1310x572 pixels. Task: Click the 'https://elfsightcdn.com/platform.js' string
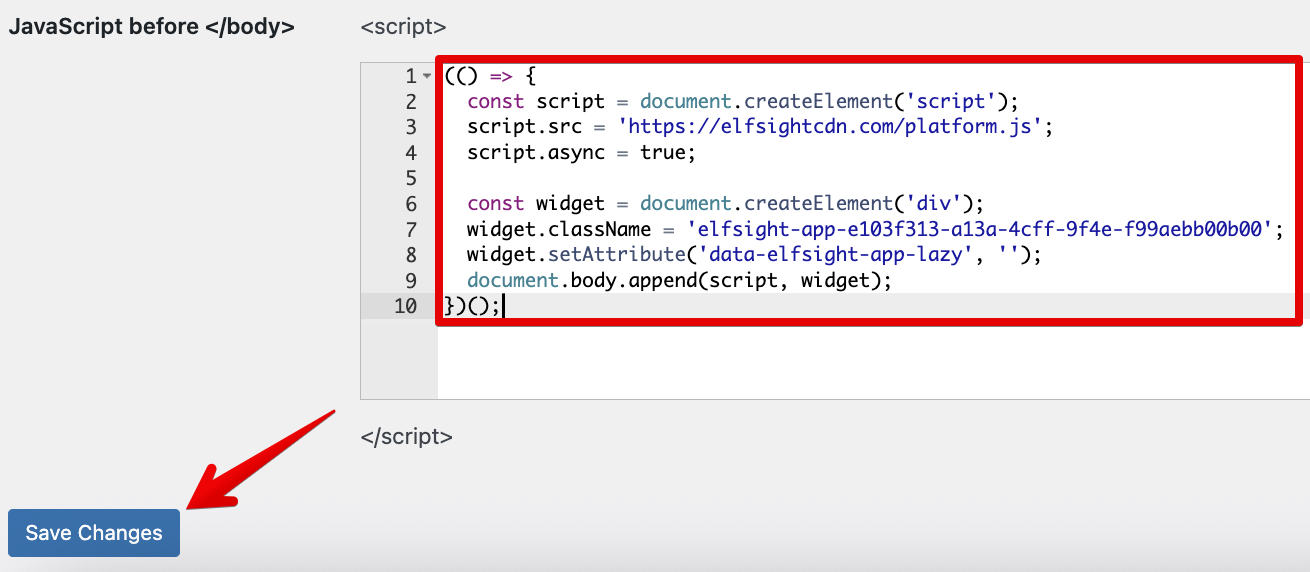point(831,127)
